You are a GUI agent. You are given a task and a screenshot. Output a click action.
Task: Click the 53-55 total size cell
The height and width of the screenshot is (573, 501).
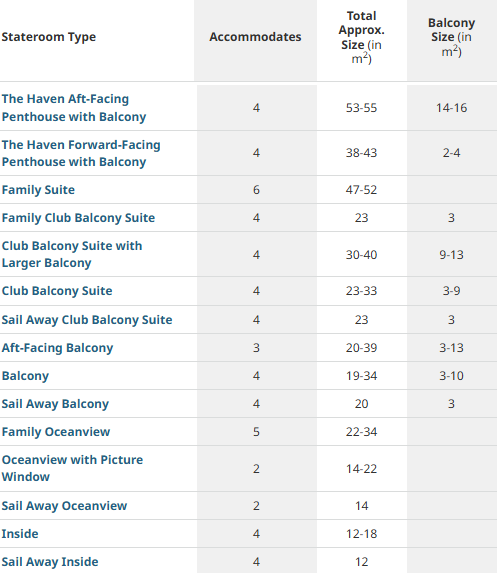[361, 108]
